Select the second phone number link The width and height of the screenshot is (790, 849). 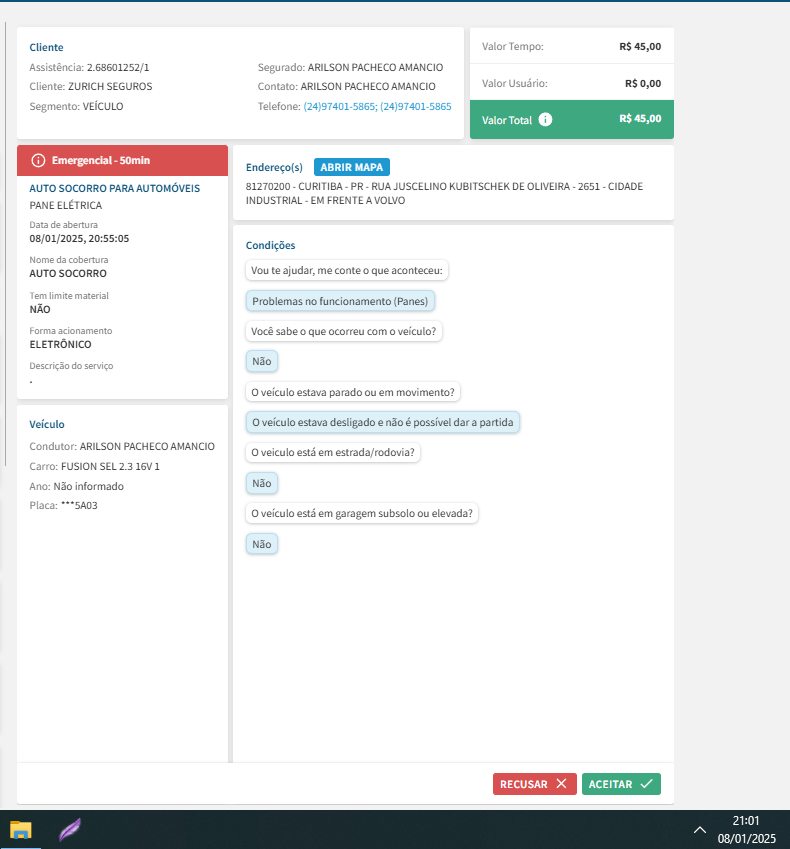pos(416,107)
